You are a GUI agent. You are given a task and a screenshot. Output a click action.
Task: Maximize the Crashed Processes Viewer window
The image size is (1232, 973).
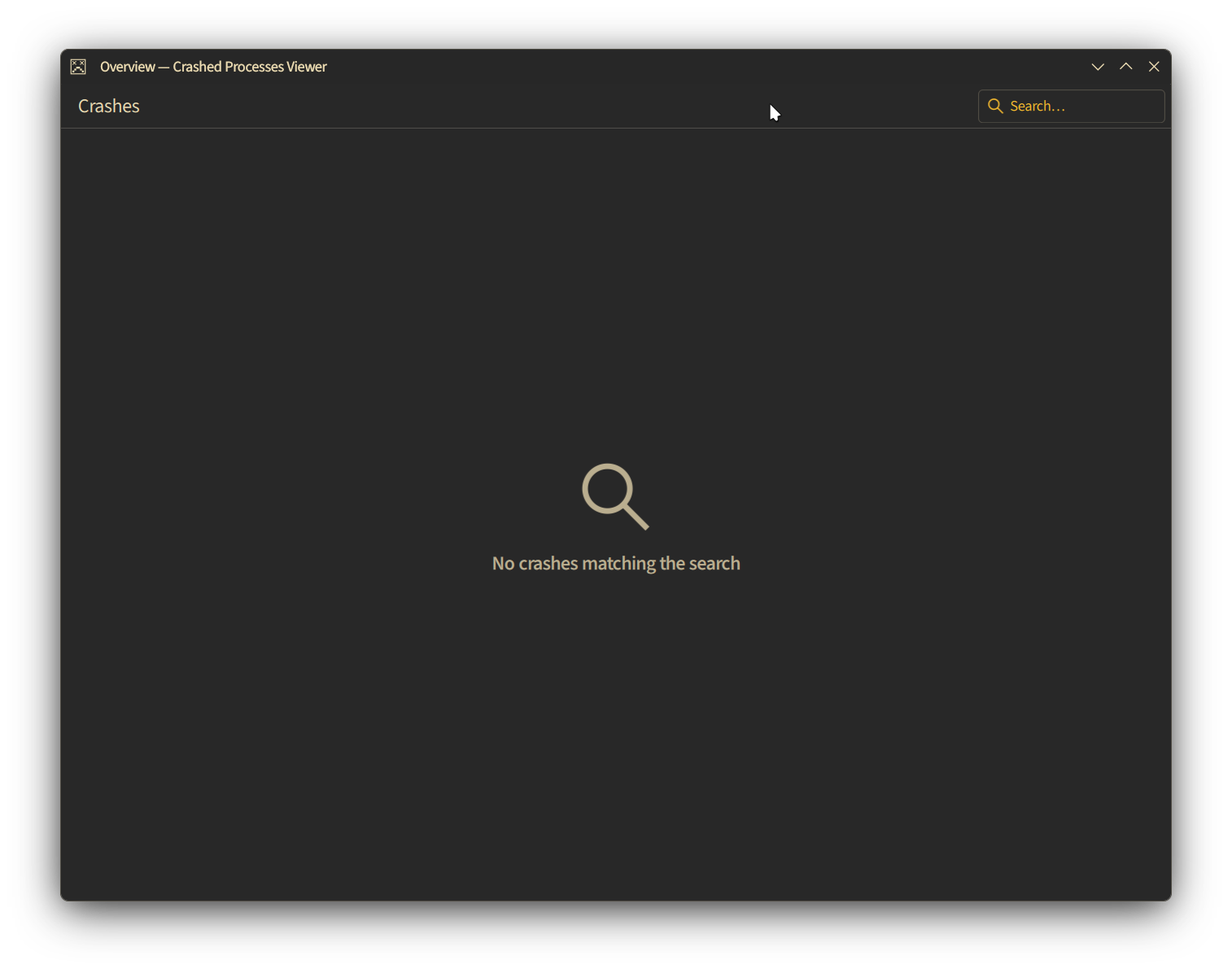coord(1126,67)
